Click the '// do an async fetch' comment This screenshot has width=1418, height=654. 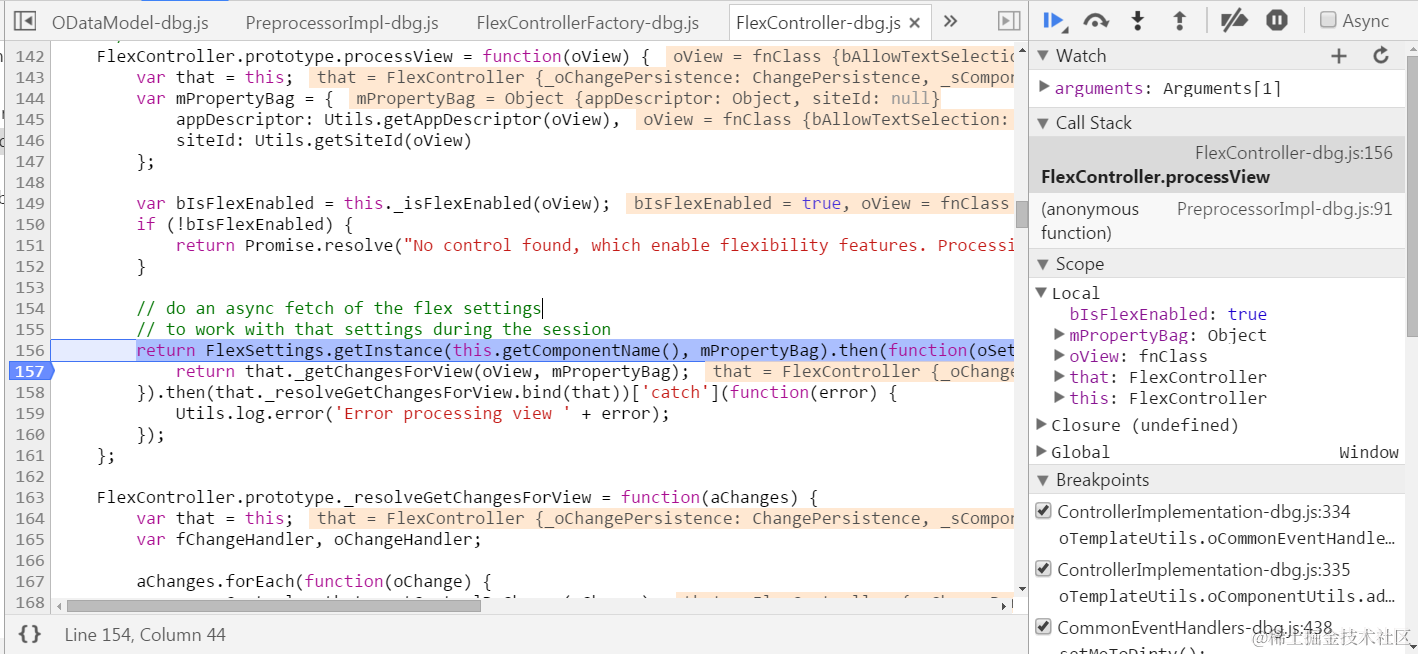[x=339, y=308]
